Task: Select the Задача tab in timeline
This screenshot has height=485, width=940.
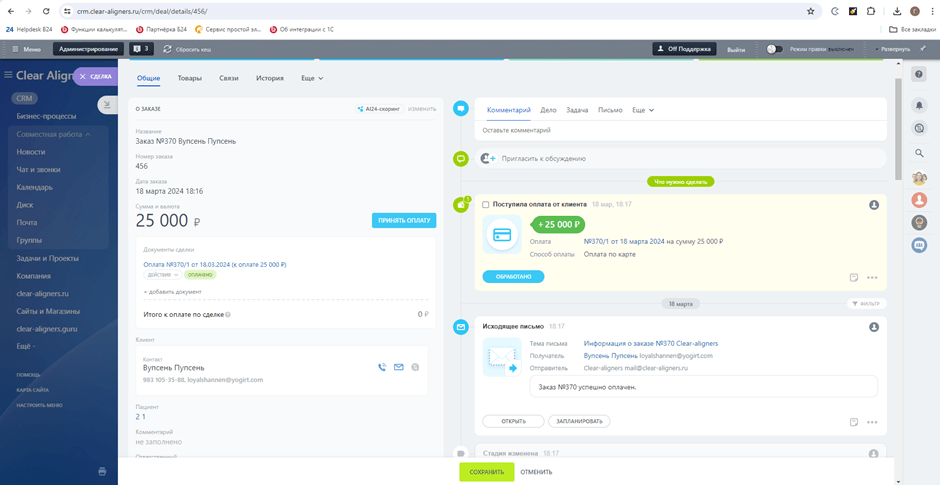Action: pos(577,110)
